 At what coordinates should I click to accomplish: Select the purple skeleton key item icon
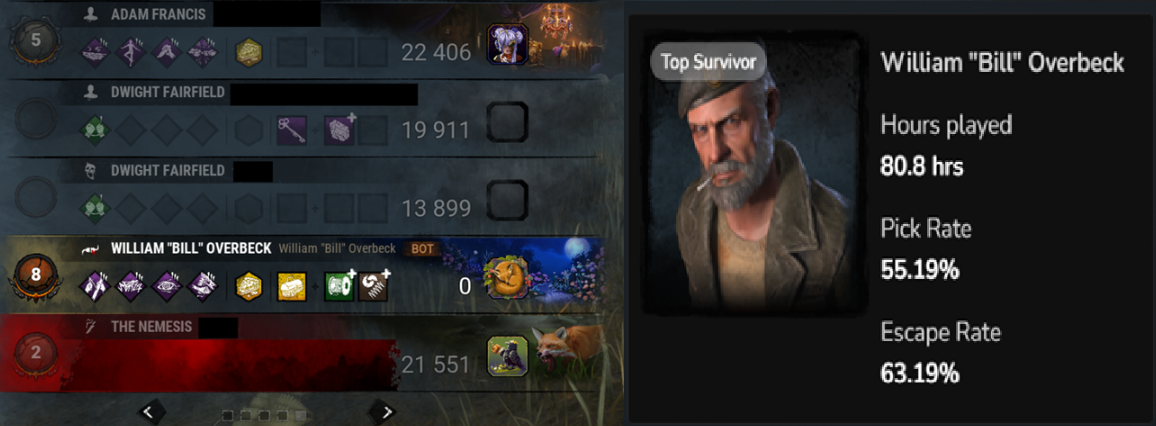292,131
